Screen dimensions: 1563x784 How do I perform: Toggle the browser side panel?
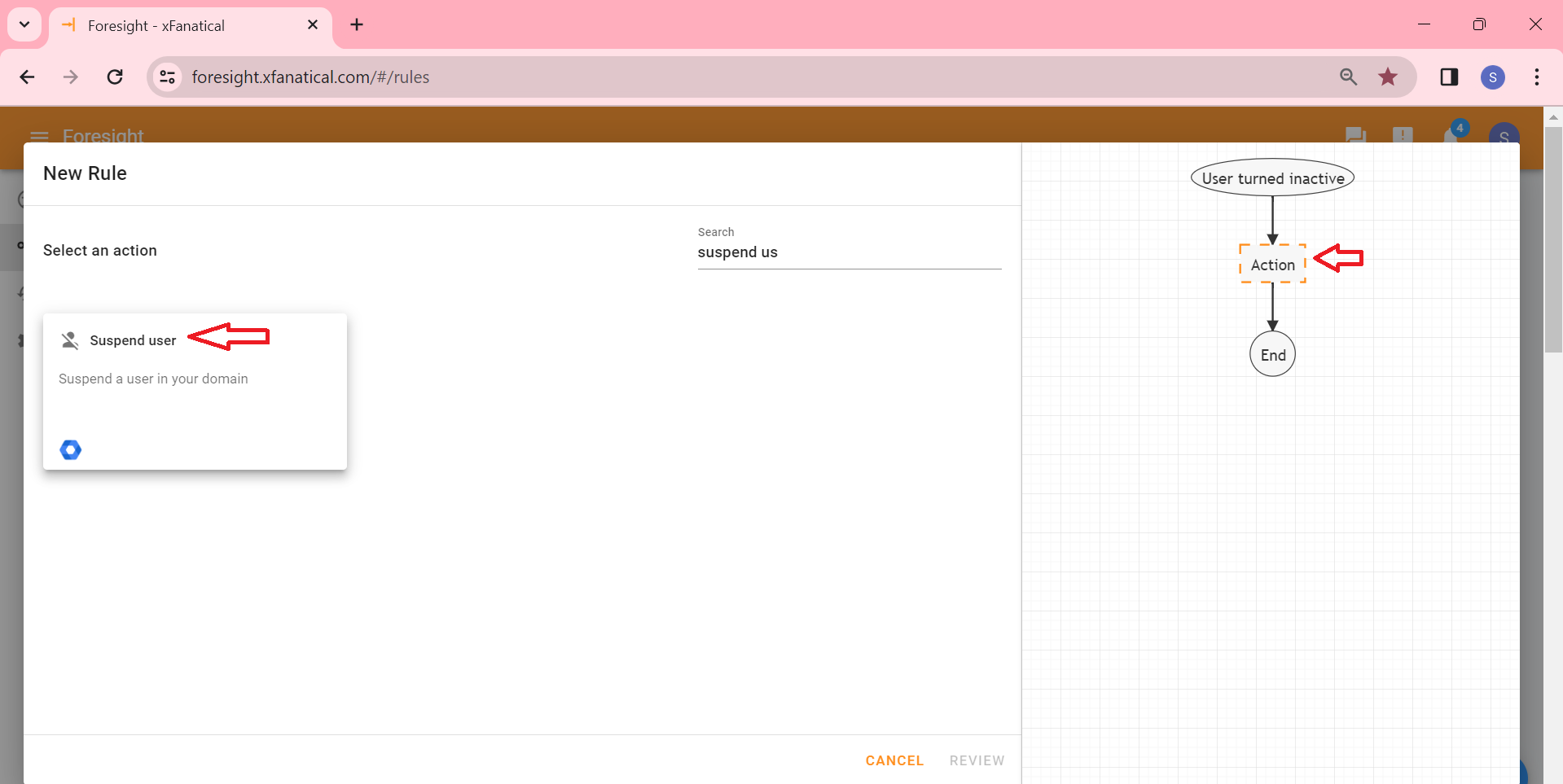tap(1450, 77)
